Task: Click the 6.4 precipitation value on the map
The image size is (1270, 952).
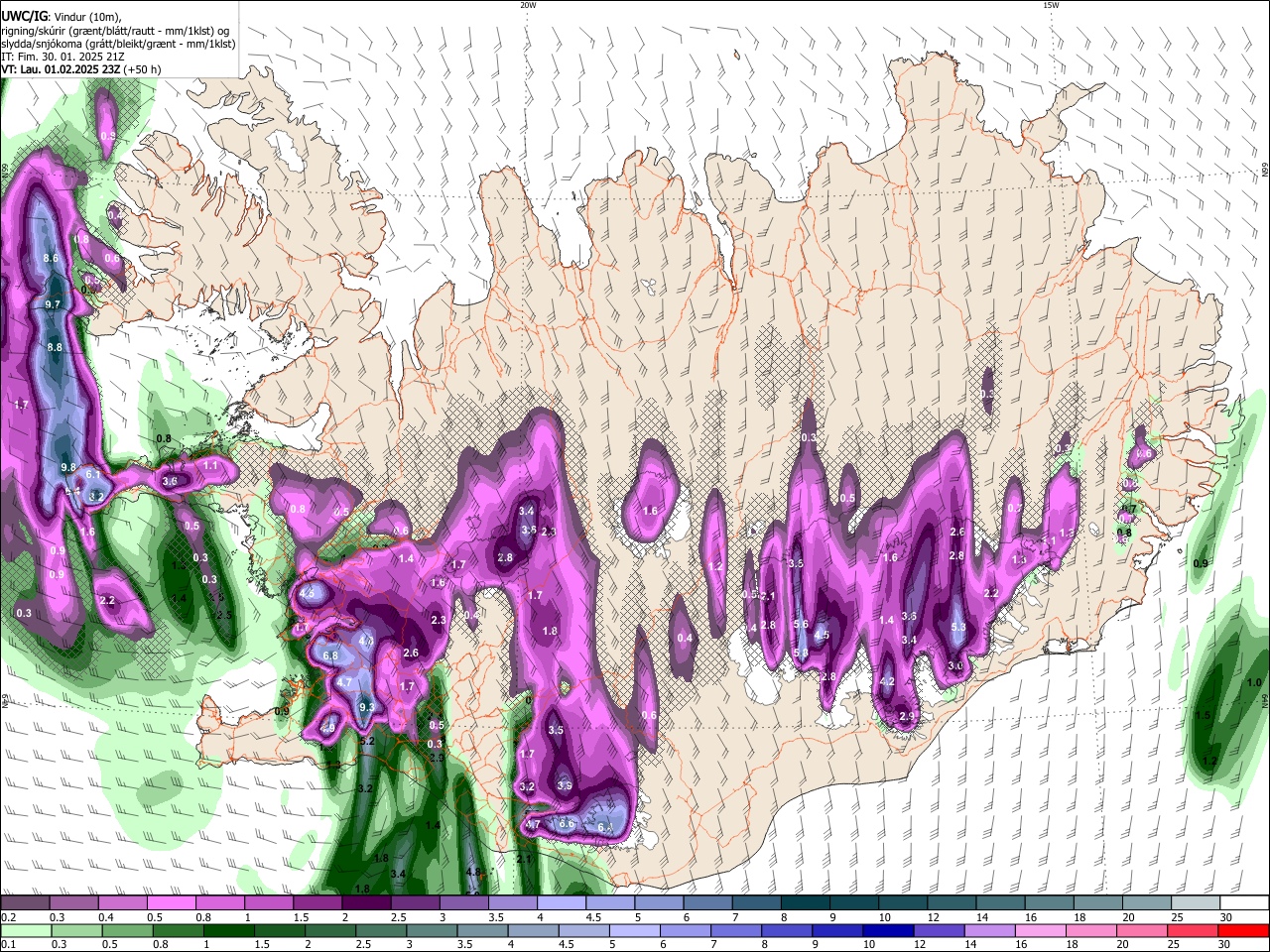Action: click(606, 827)
